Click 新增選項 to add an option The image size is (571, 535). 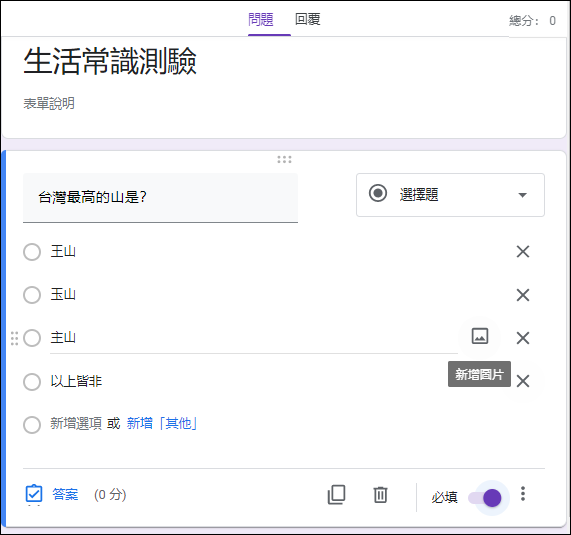coord(76,424)
